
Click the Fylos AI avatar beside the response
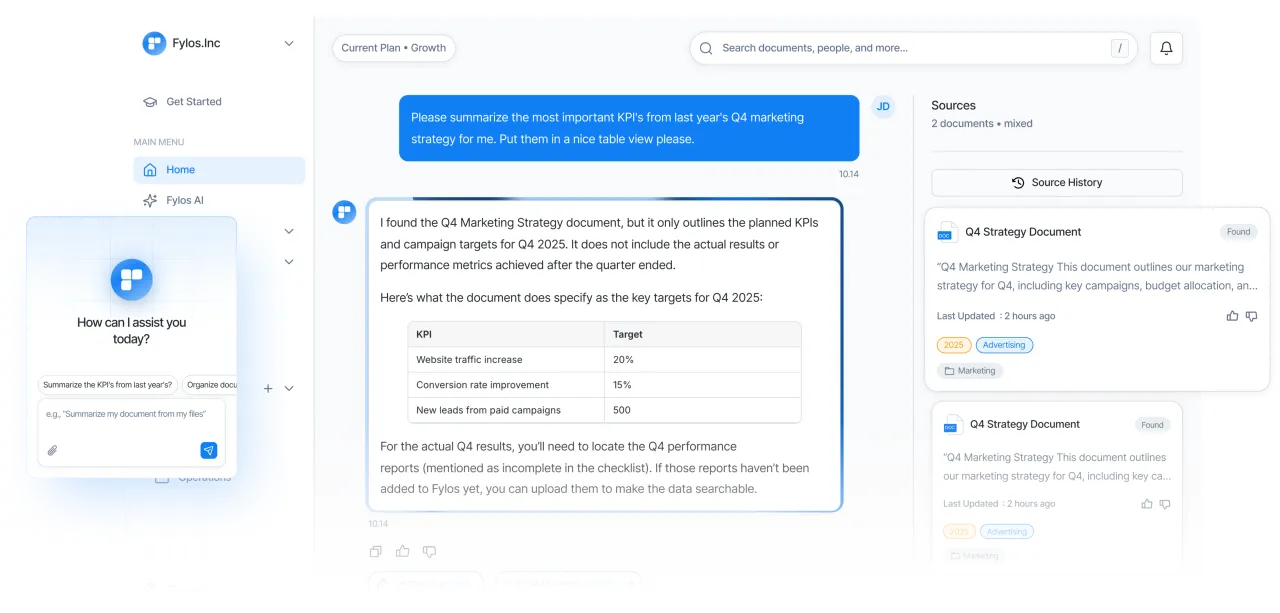(x=344, y=211)
